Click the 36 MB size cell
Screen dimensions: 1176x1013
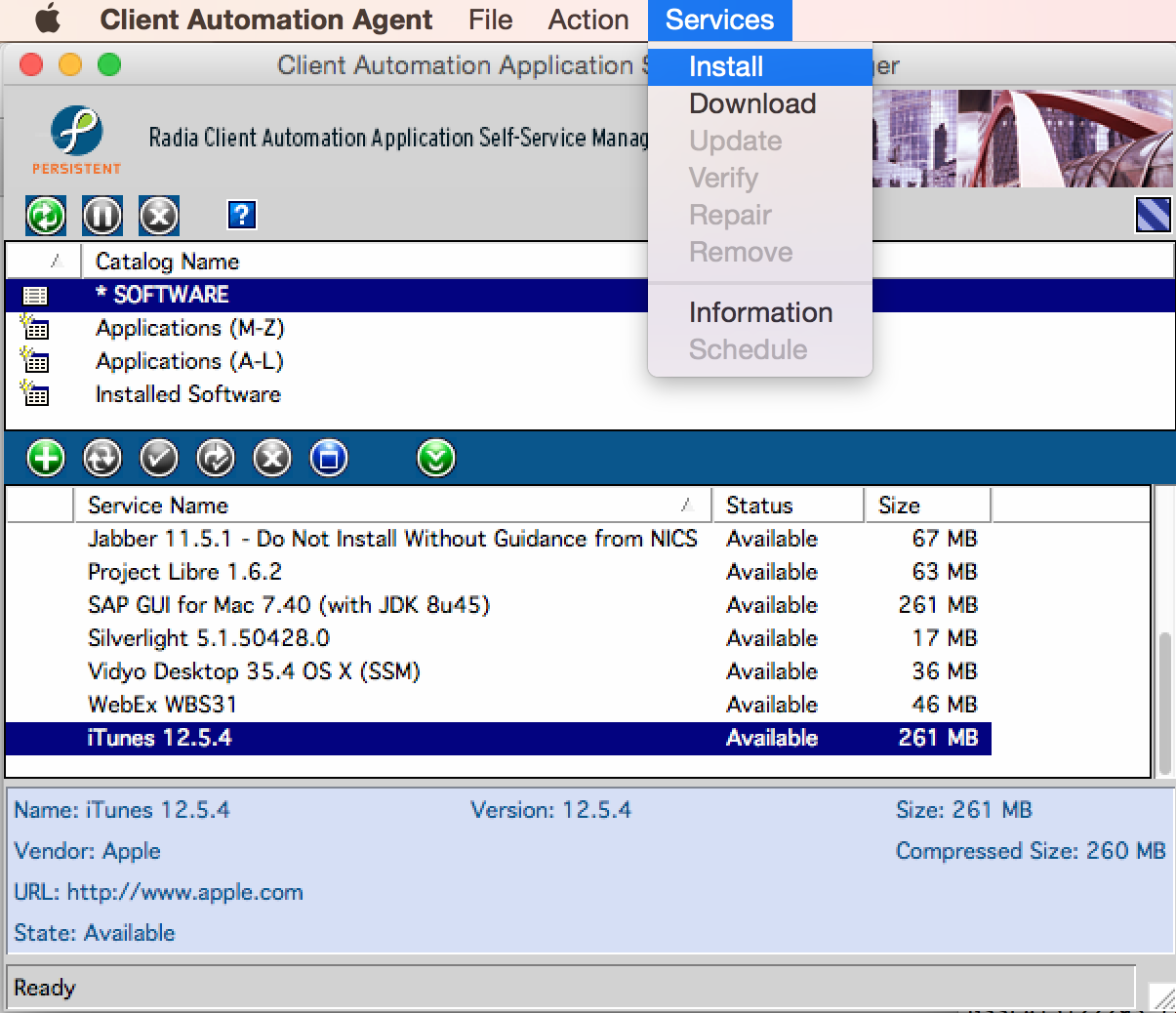pos(944,671)
